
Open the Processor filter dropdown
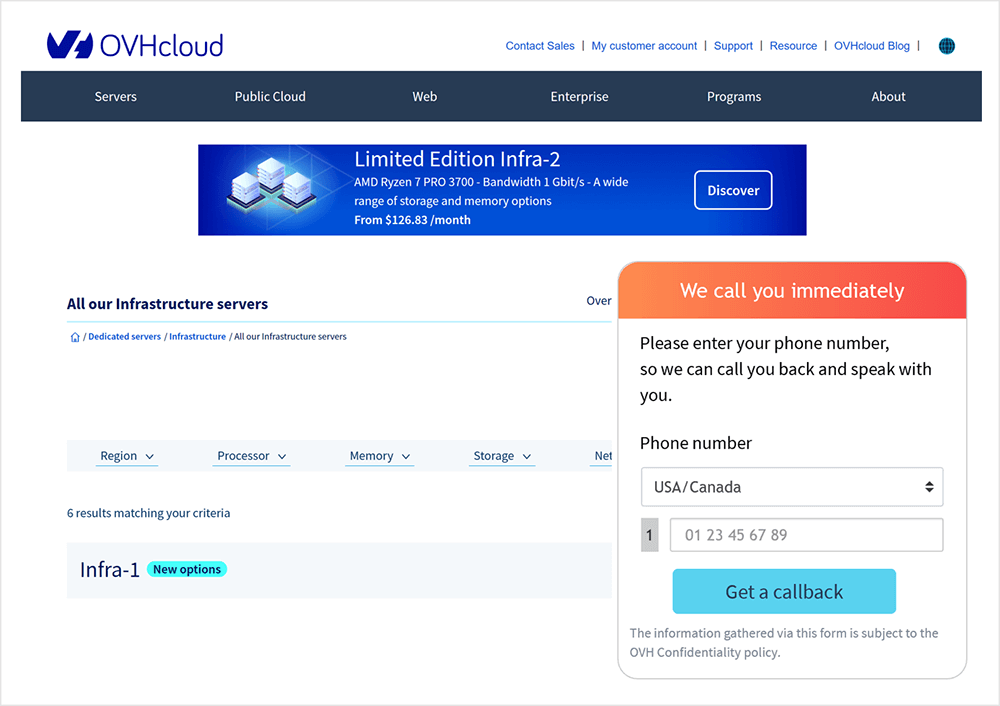[251, 456]
